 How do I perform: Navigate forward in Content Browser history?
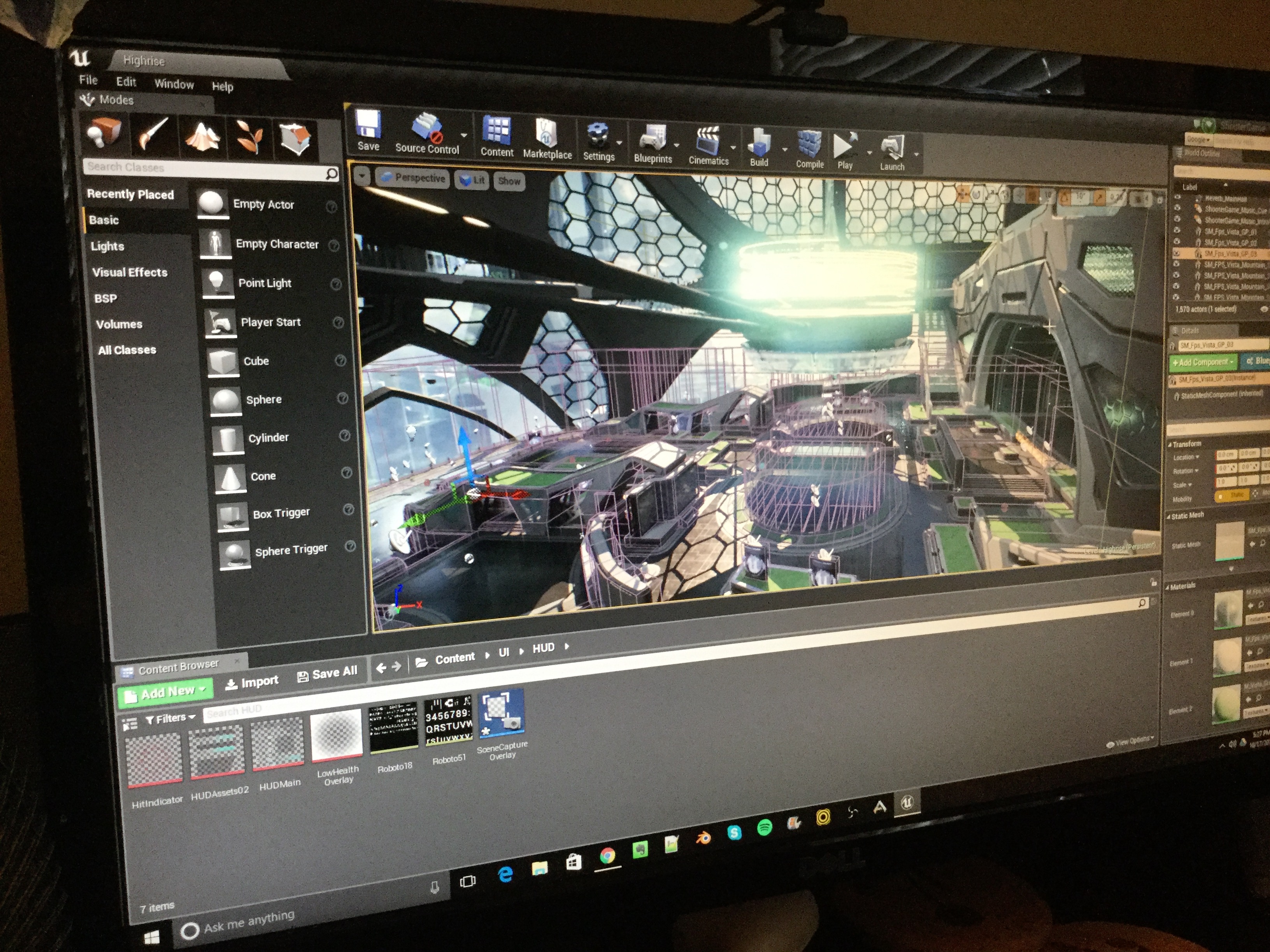[396, 667]
